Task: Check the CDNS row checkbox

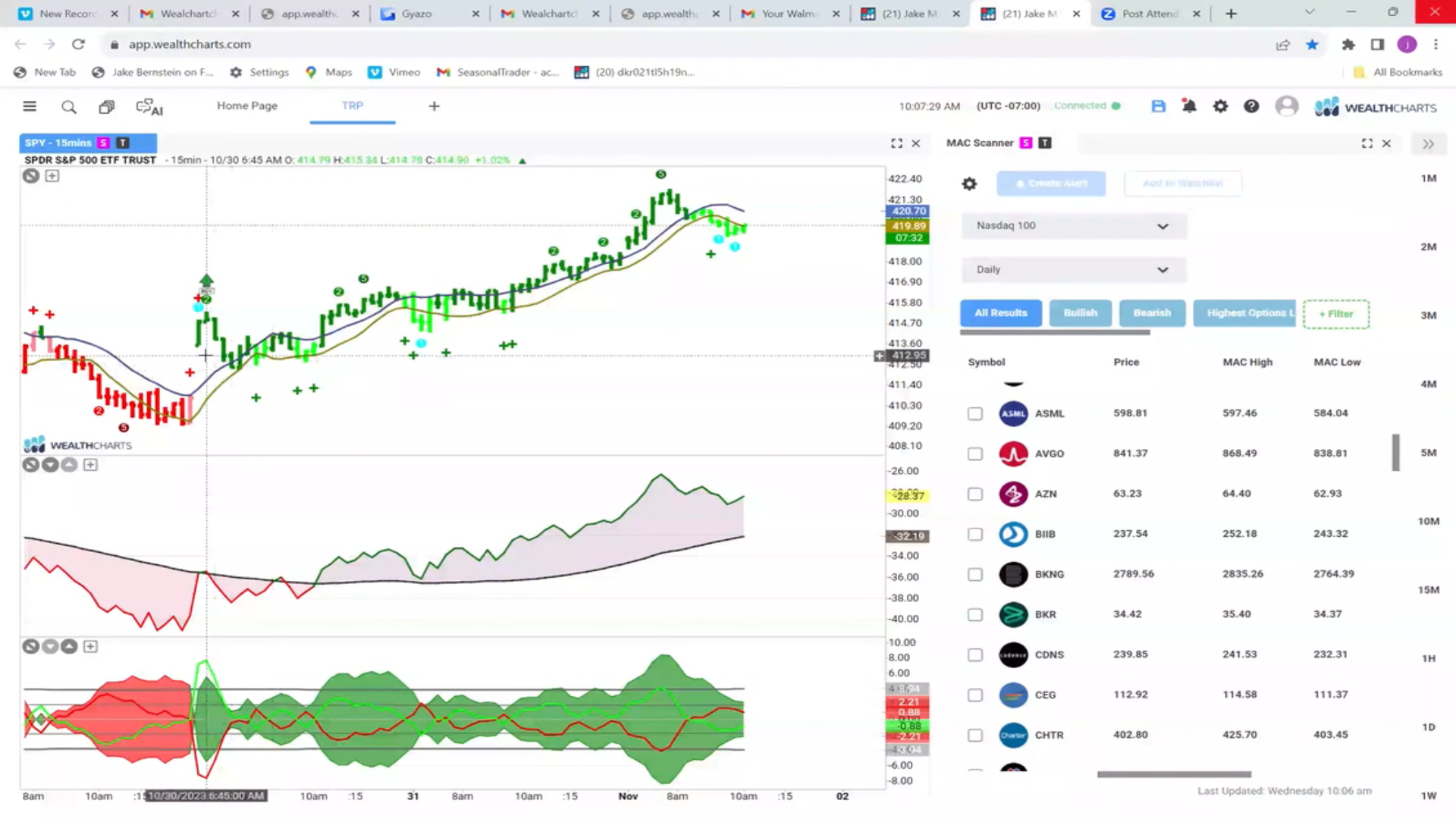Action: tap(975, 655)
